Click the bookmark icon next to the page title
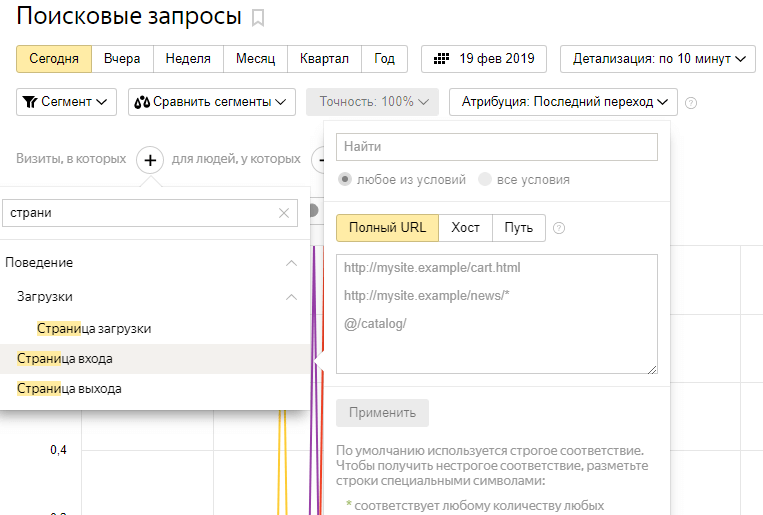The height and width of the screenshot is (515, 763). tap(258, 17)
